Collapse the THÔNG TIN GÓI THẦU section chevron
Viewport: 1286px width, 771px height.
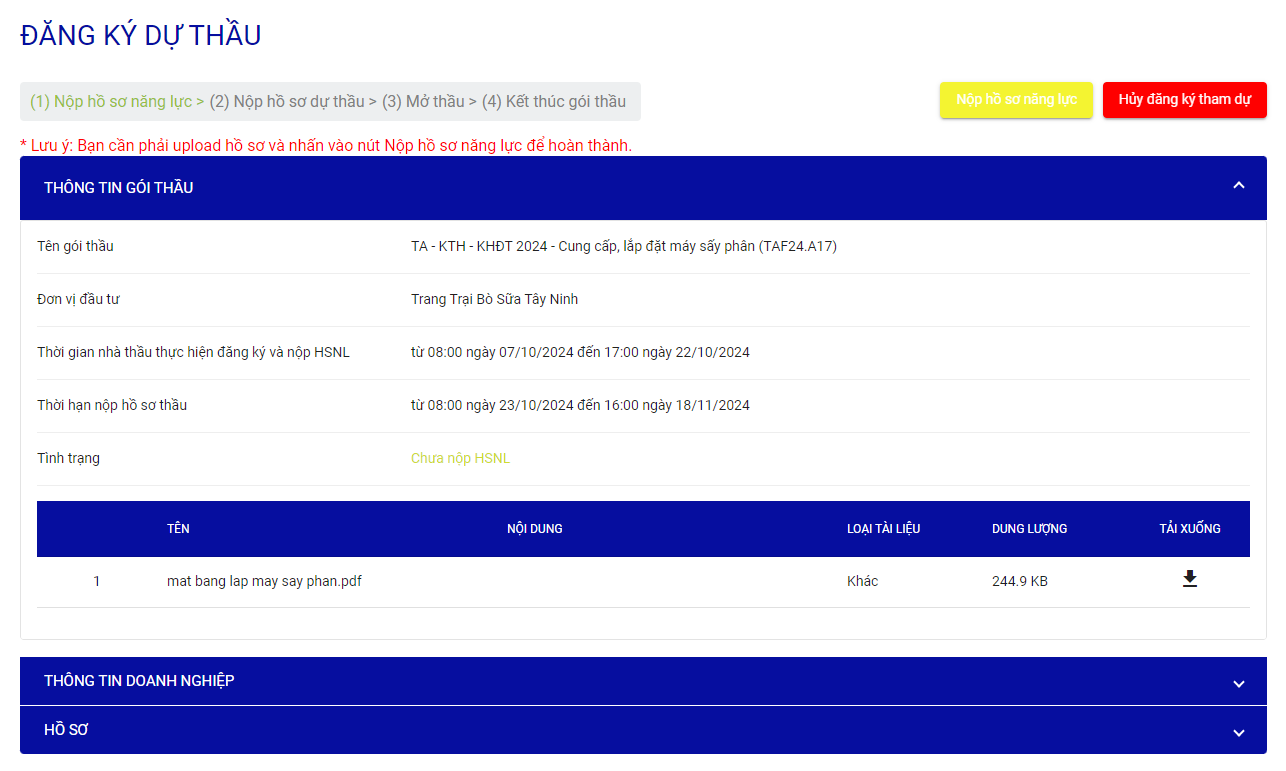tap(1239, 185)
